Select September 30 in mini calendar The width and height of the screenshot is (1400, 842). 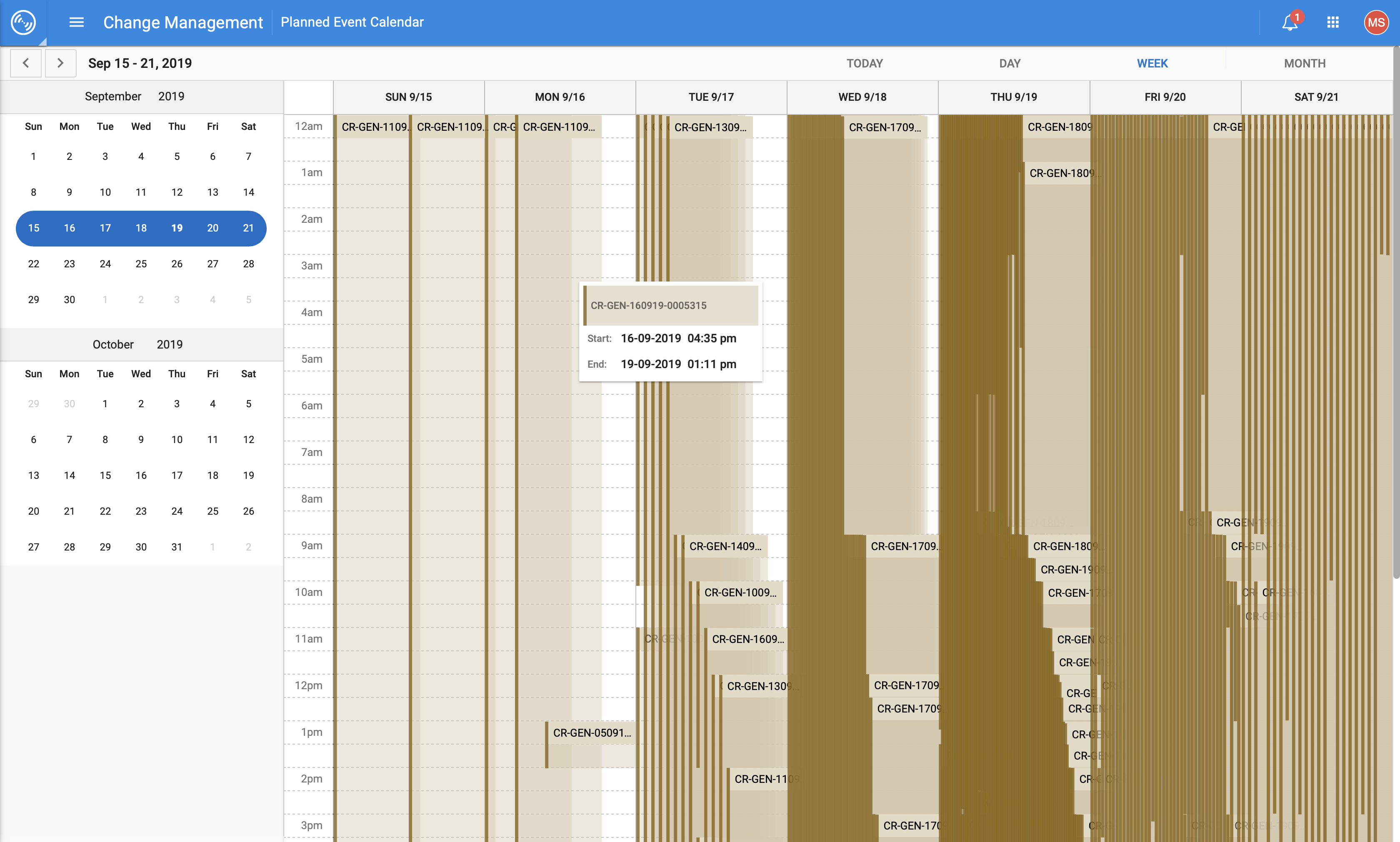(x=69, y=299)
